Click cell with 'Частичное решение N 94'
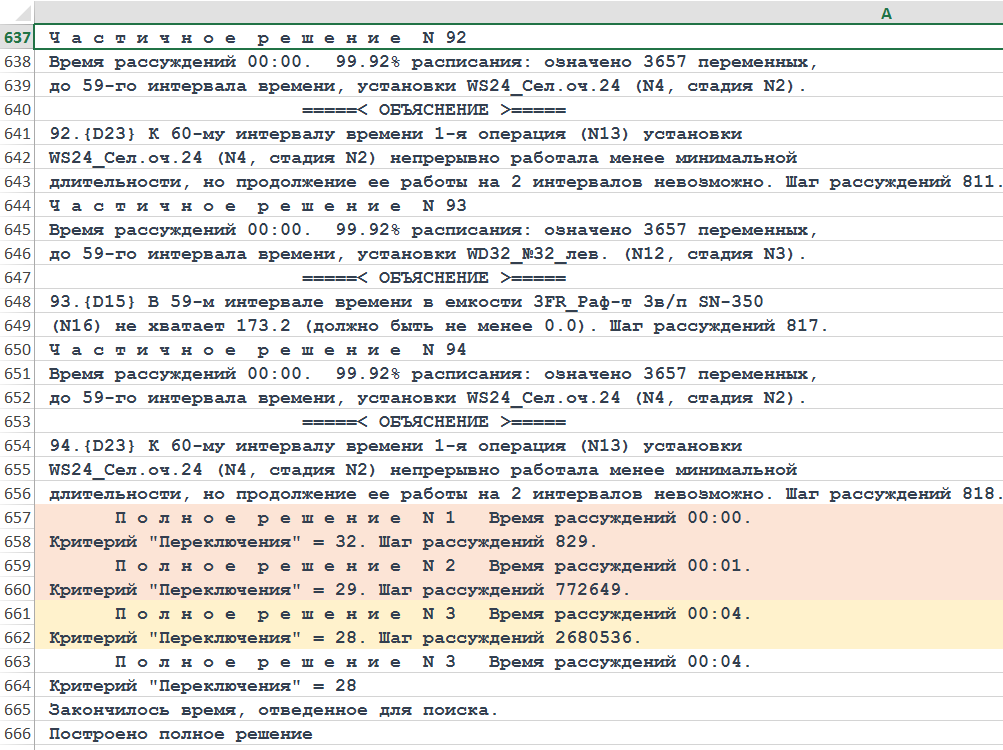The image size is (1003, 750). (258, 350)
